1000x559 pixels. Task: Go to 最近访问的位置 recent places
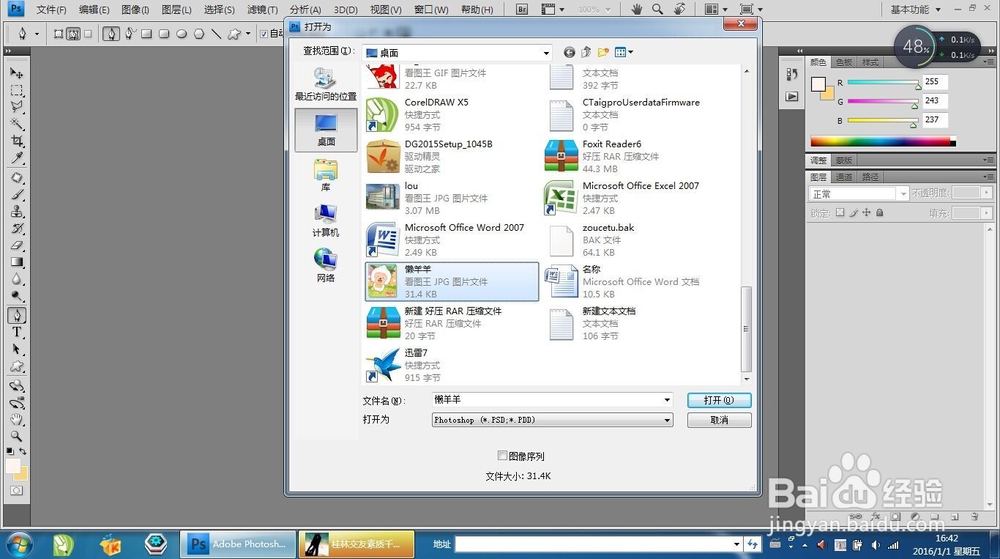(x=325, y=83)
